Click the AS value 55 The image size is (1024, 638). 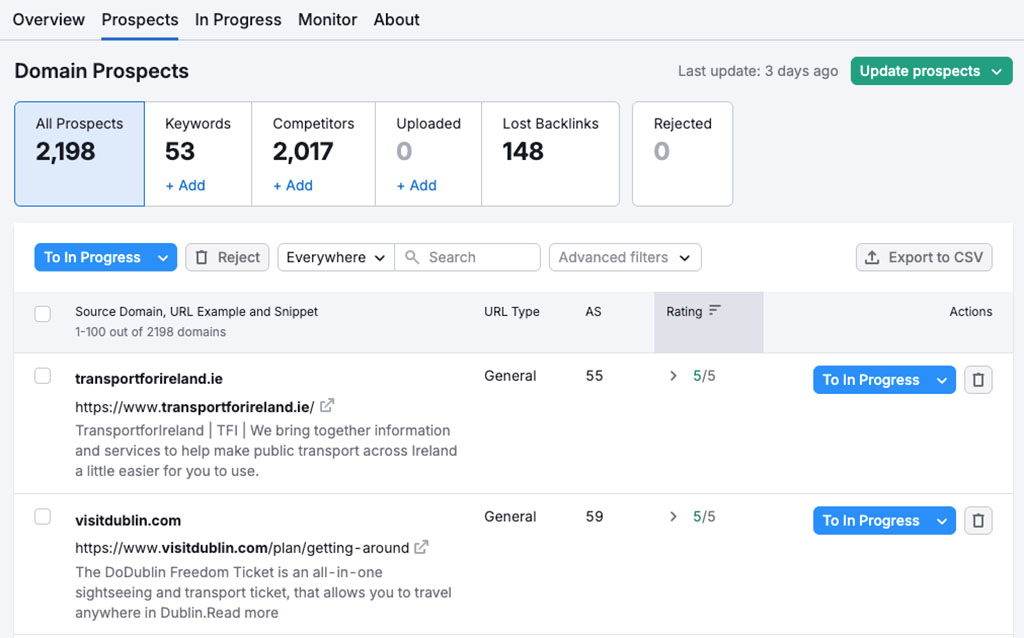tap(594, 376)
